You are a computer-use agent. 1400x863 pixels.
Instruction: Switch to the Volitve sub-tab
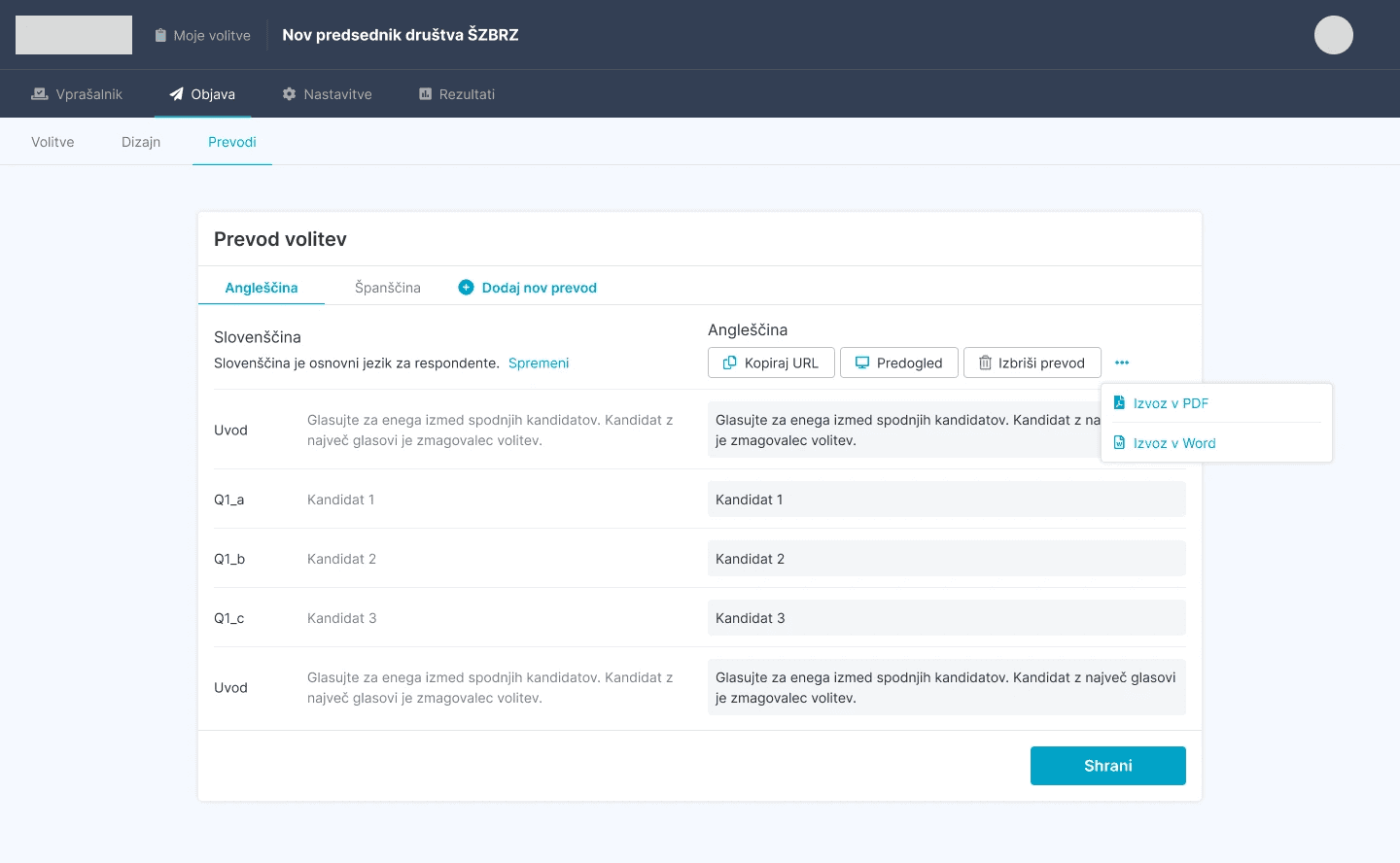[52, 142]
